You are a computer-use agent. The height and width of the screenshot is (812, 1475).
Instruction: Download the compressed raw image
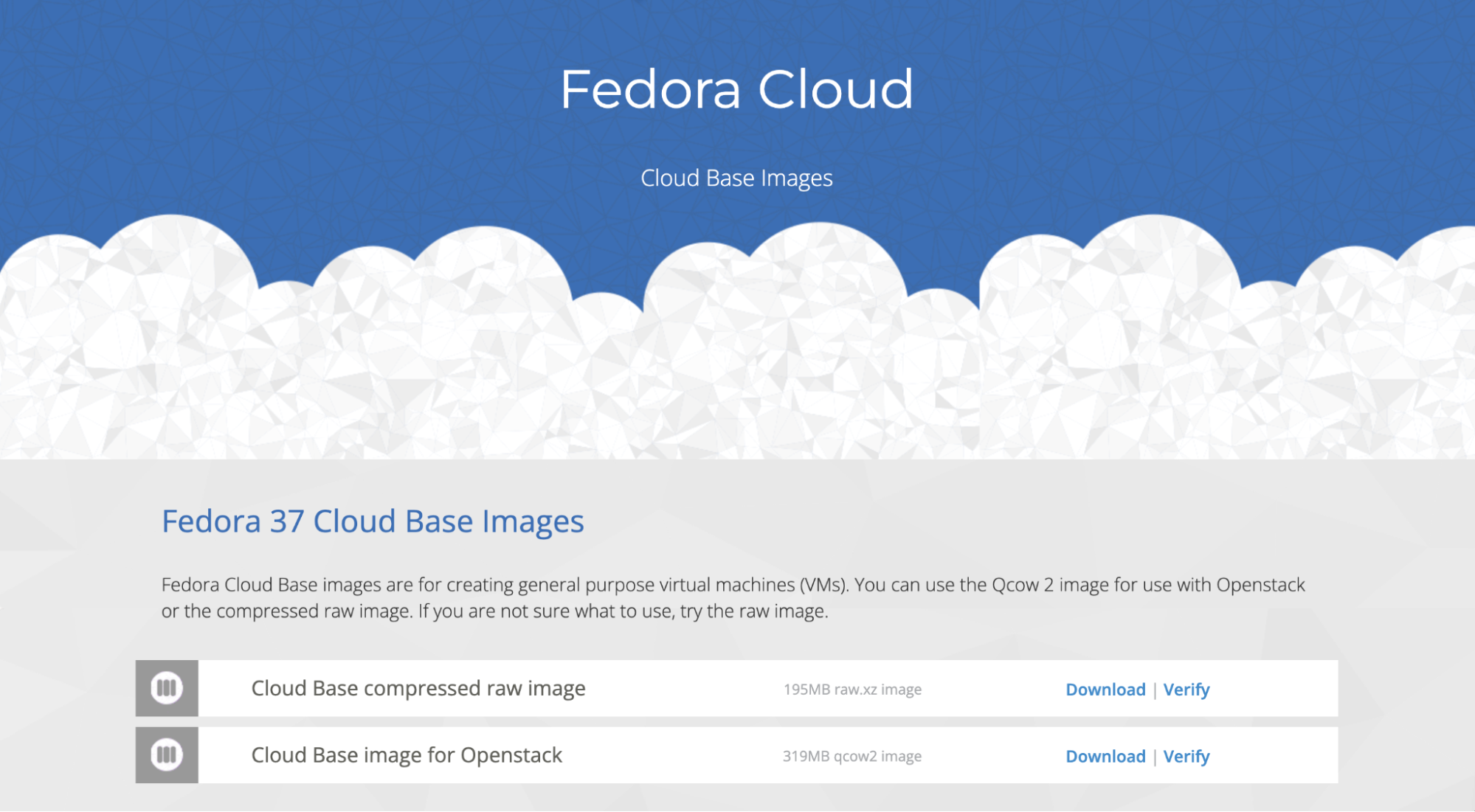[1105, 690]
